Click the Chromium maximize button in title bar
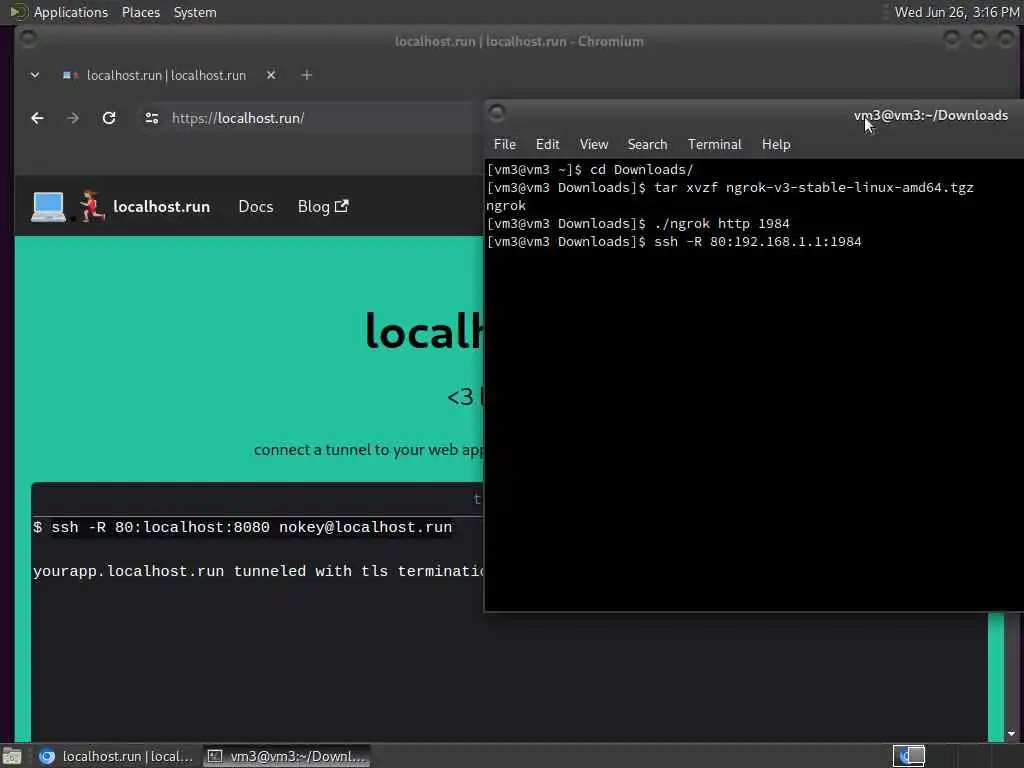The width and height of the screenshot is (1024, 768). tap(978, 39)
